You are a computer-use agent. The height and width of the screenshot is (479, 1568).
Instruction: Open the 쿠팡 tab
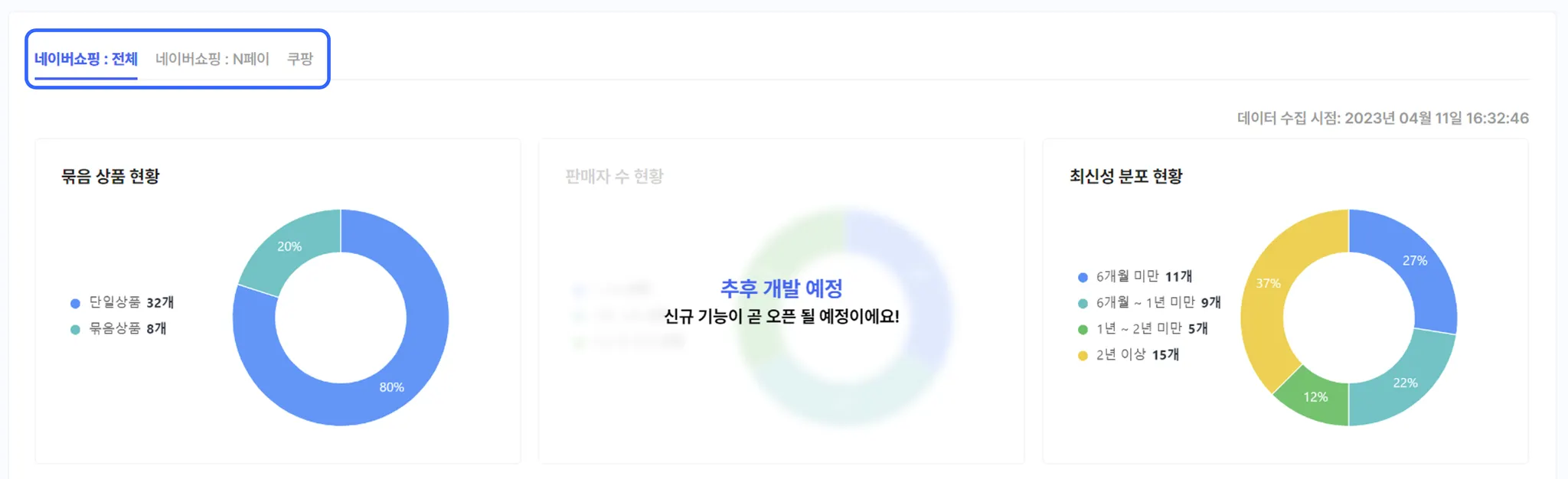click(x=300, y=59)
